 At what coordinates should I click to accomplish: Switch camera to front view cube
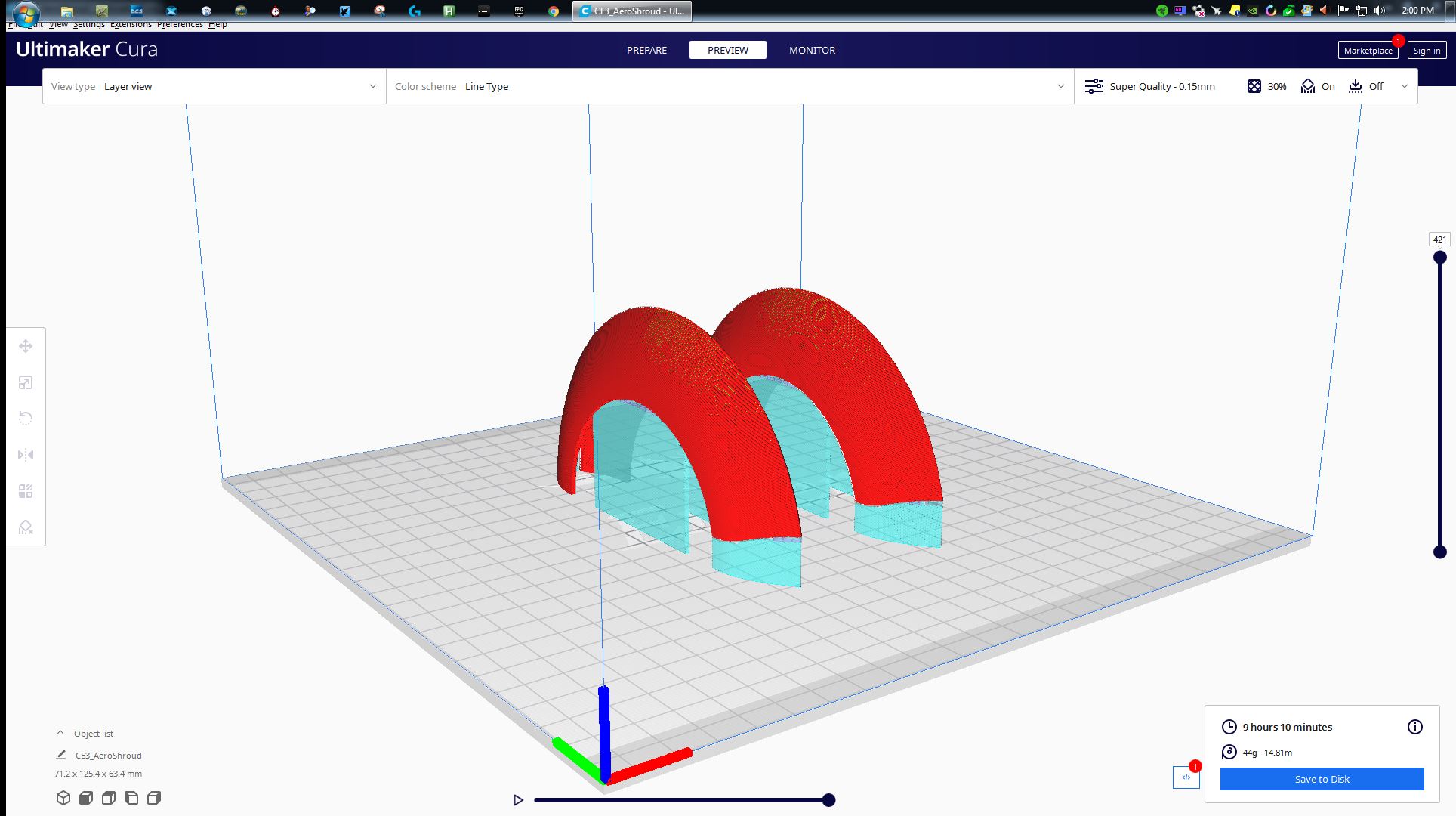click(86, 798)
